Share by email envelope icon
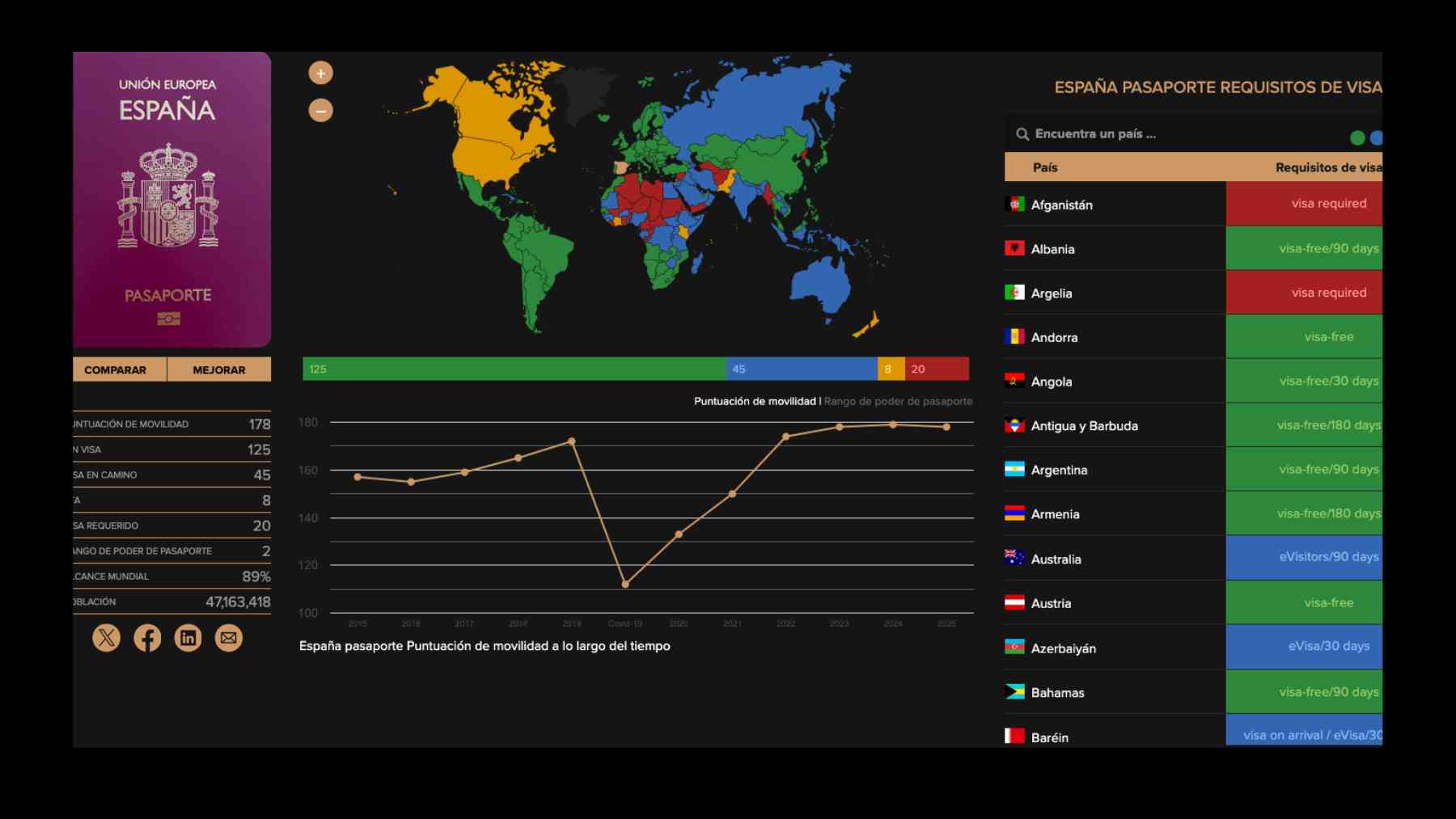 [x=229, y=638]
